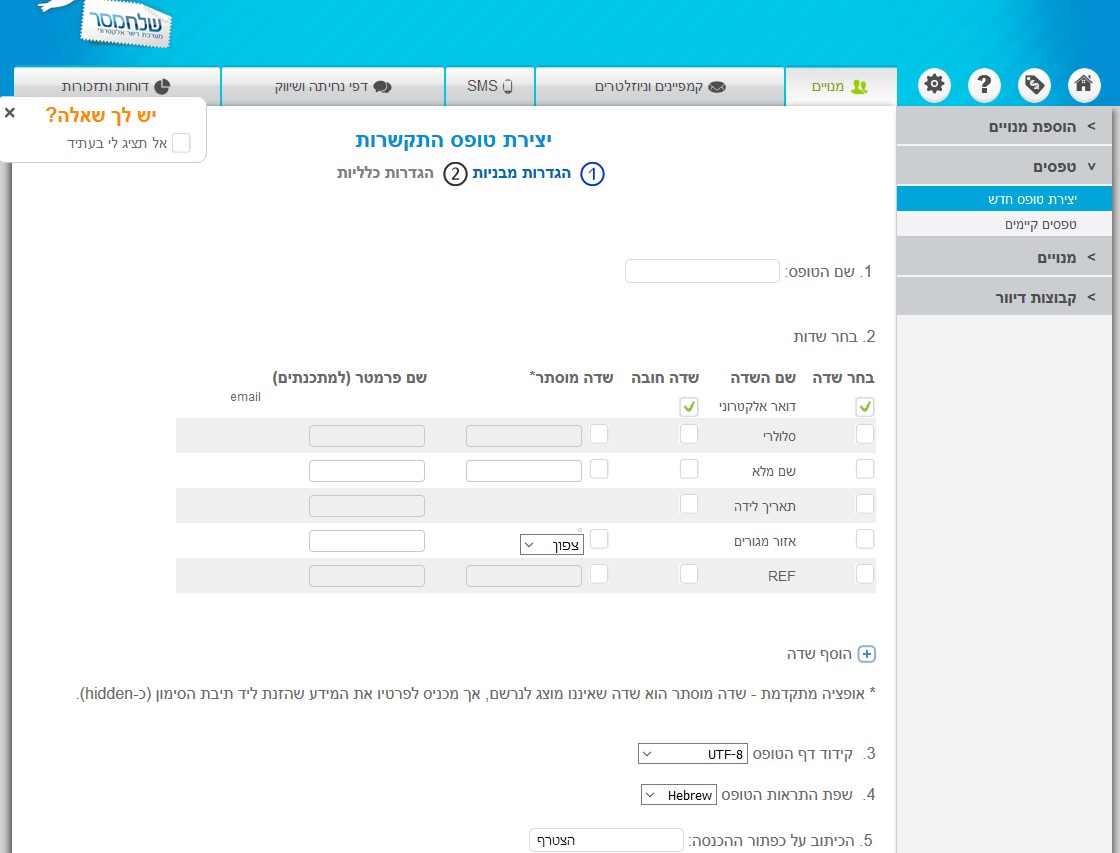This screenshot has height=853, width=1120.
Task: Click the price tag icon
Action: point(1034,85)
